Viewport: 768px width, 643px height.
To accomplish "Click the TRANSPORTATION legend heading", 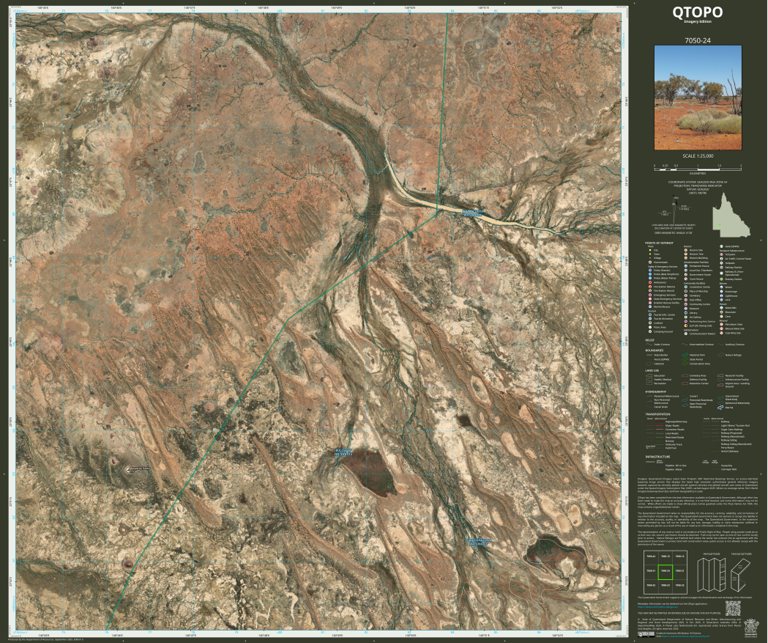I will coord(658,414).
